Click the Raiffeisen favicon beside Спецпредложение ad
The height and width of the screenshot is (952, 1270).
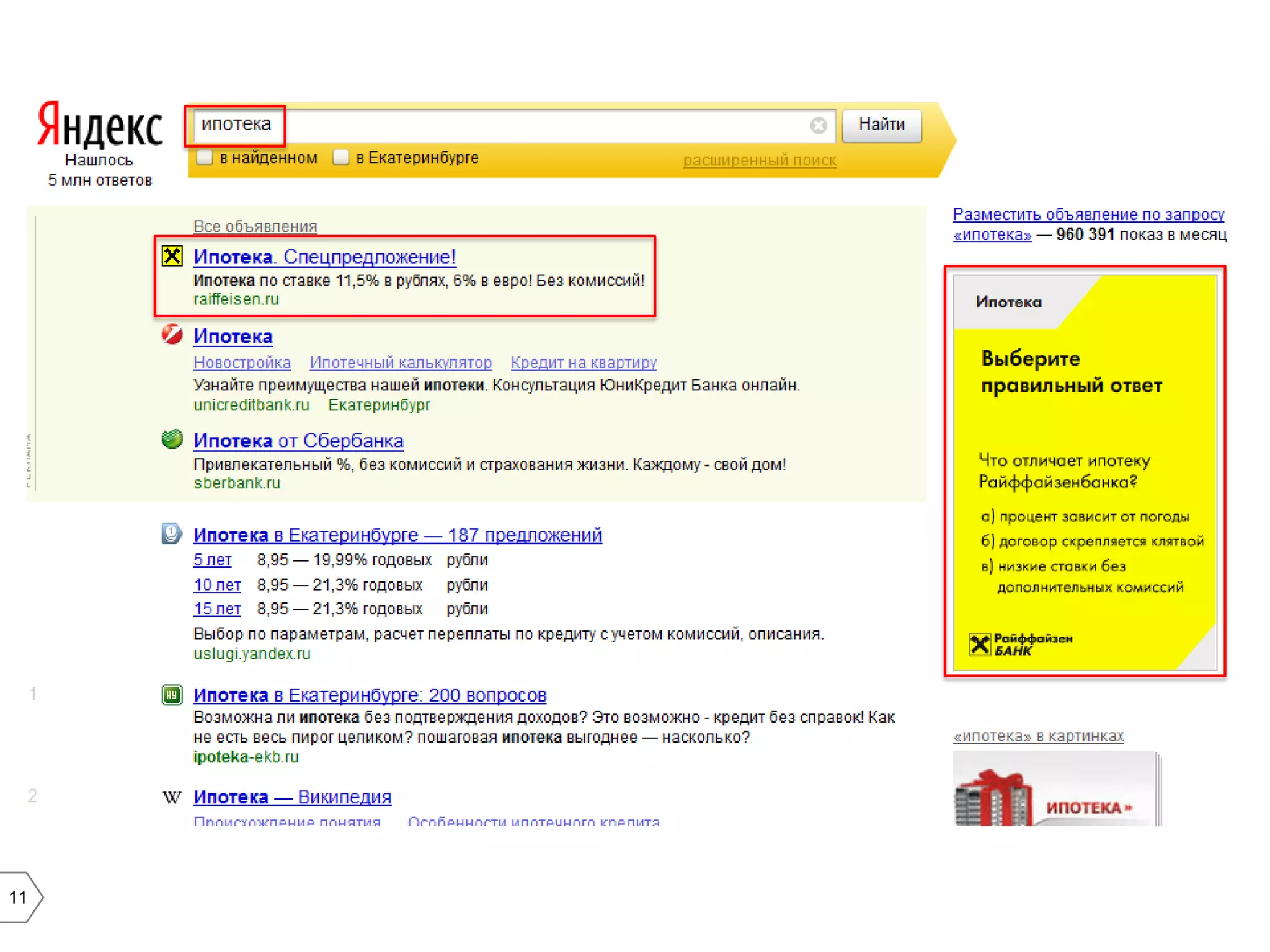coord(172,255)
